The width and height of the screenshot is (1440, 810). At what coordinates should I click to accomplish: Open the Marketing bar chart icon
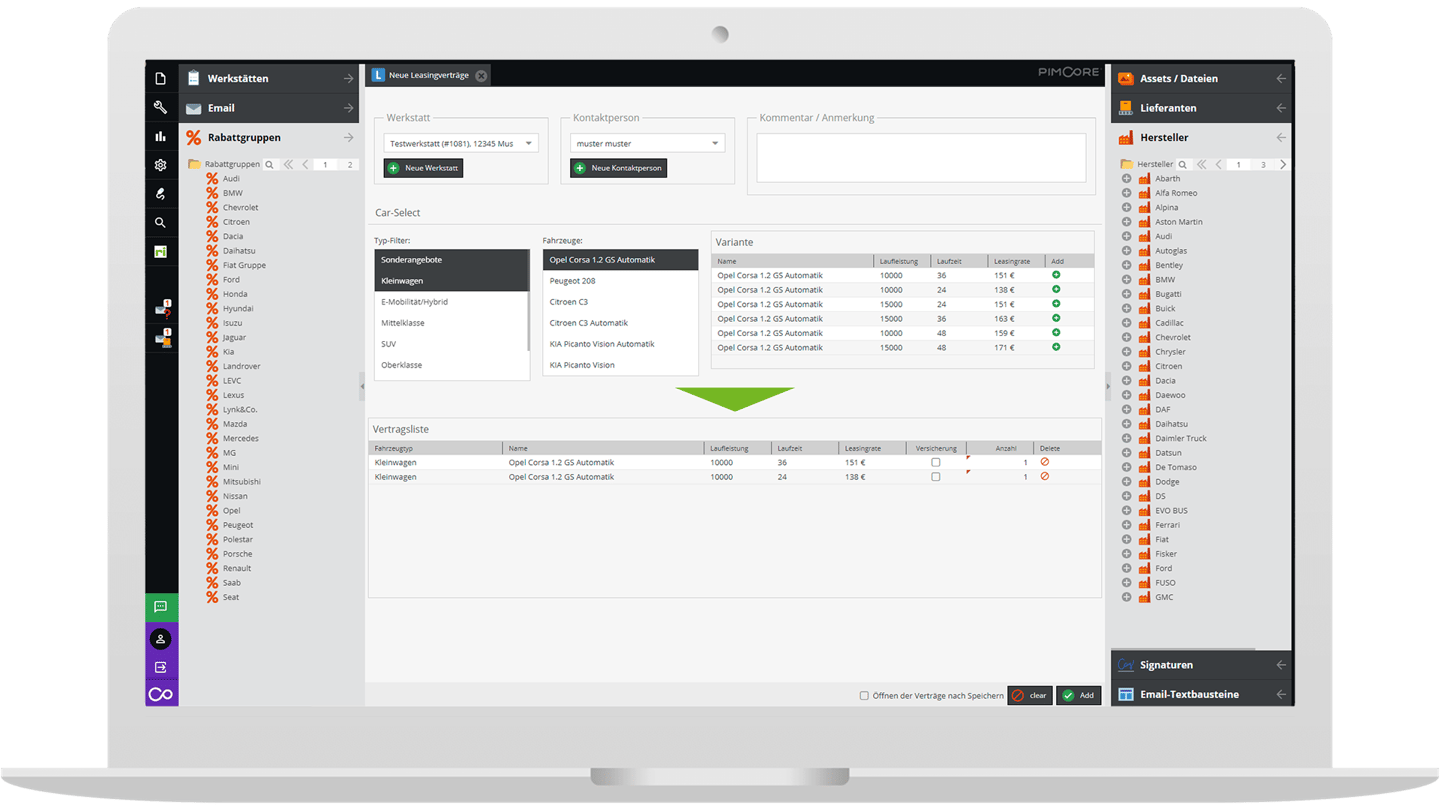pyautogui.click(x=160, y=136)
